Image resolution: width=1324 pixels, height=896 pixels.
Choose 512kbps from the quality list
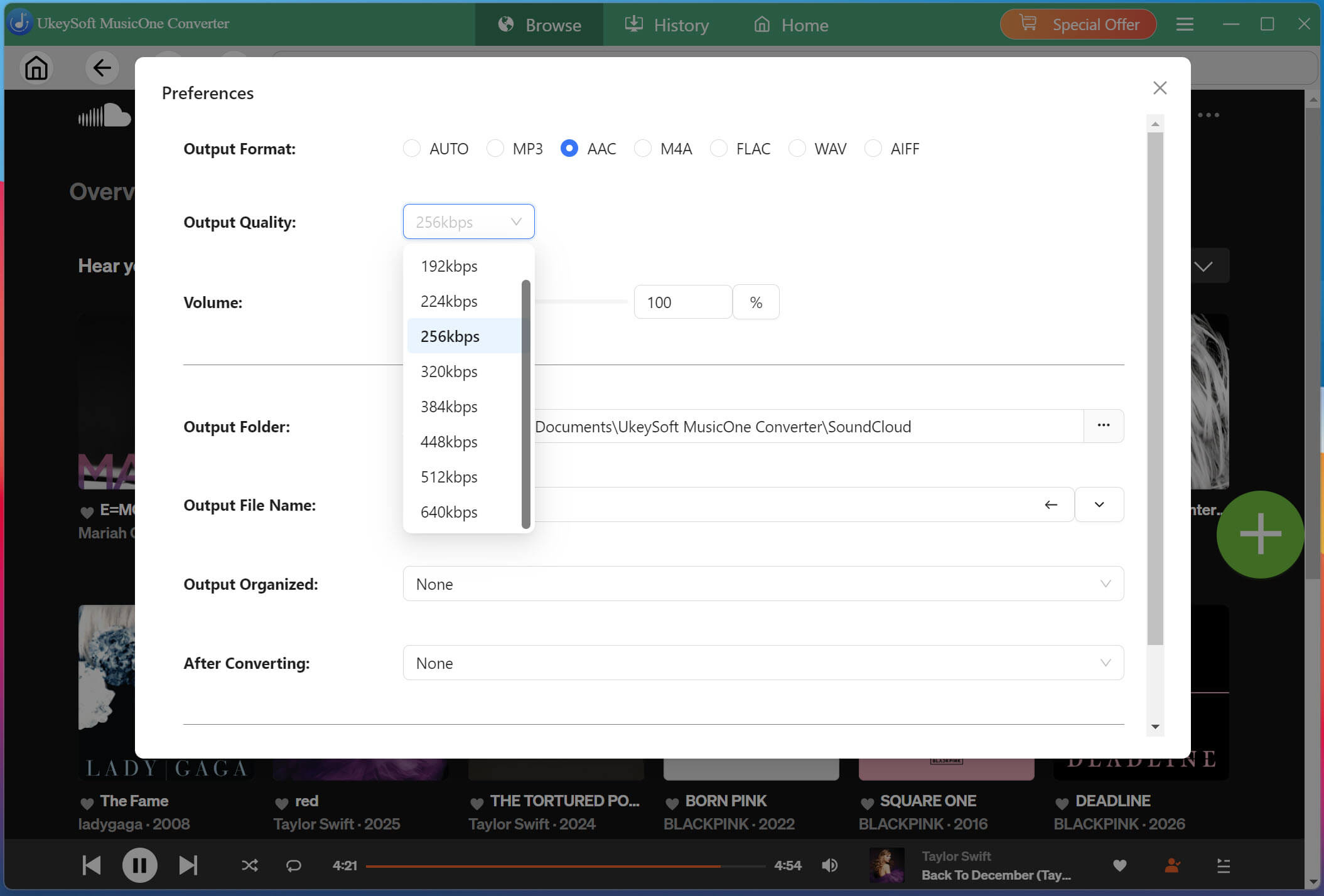click(464, 477)
